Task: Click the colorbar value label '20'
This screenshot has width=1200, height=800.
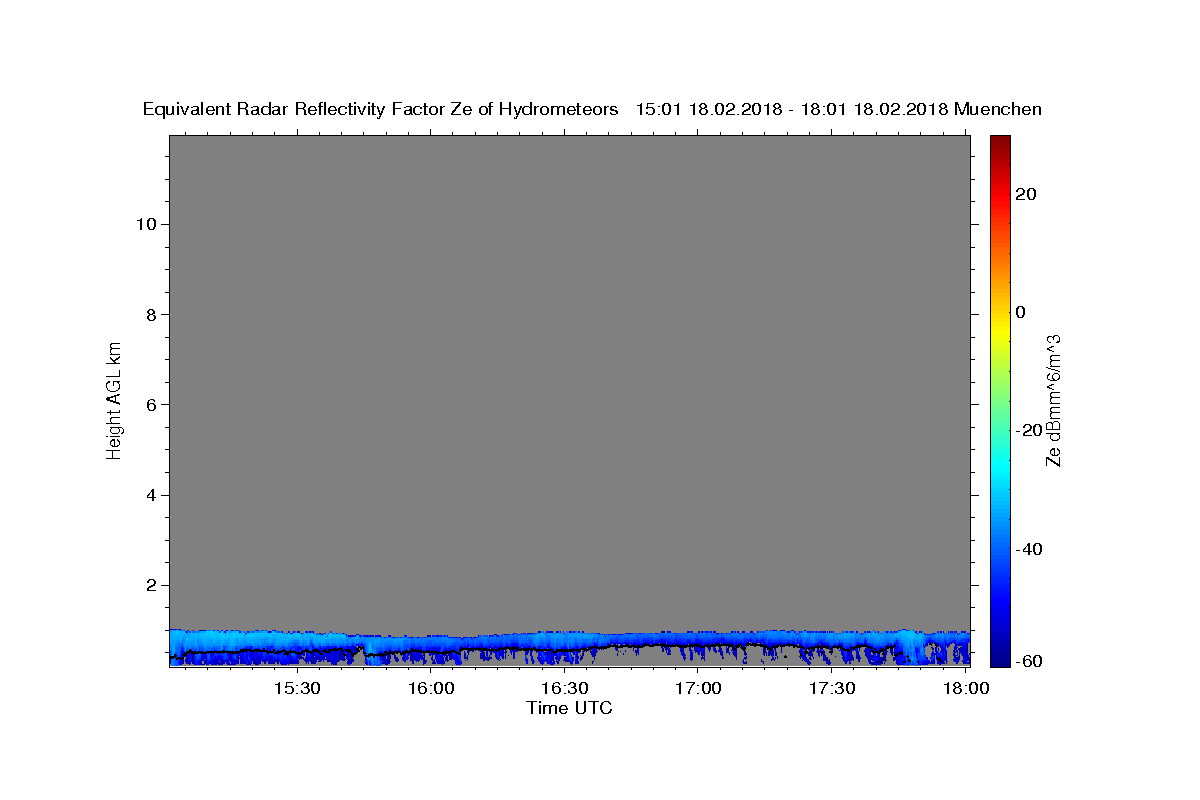Action: [x=1027, y=194]
